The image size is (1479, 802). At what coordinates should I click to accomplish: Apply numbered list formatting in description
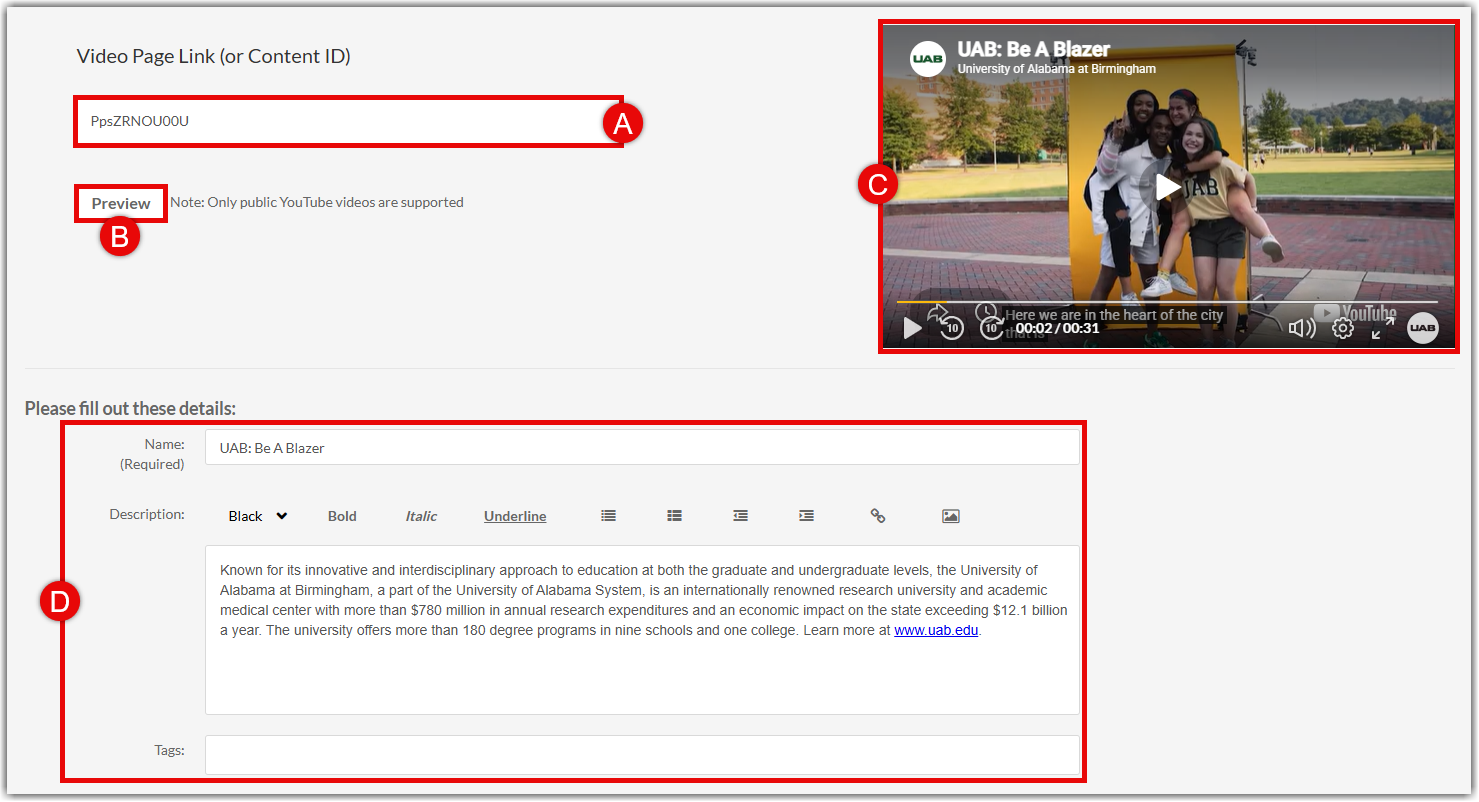pyautogui.click(x=674, y=516)
